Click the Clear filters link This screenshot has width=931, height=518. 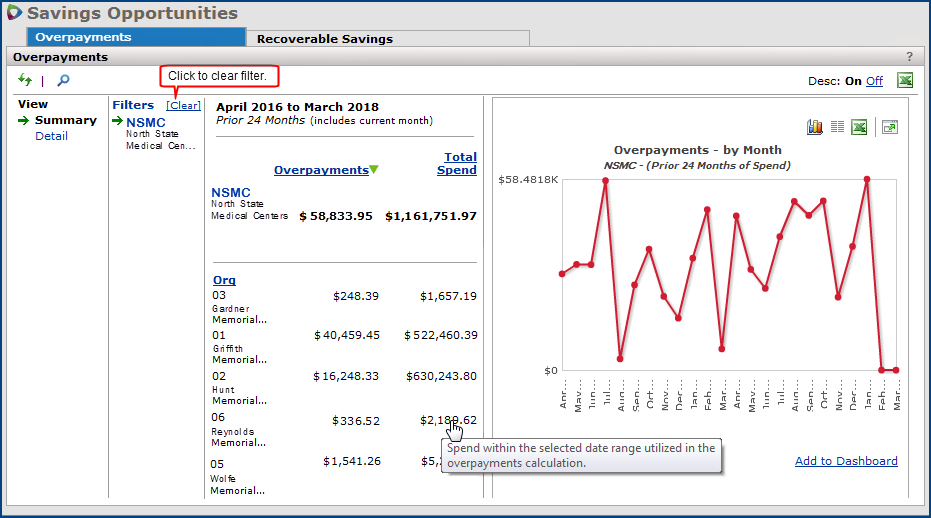pyautogui.click(x=183, y=105)
